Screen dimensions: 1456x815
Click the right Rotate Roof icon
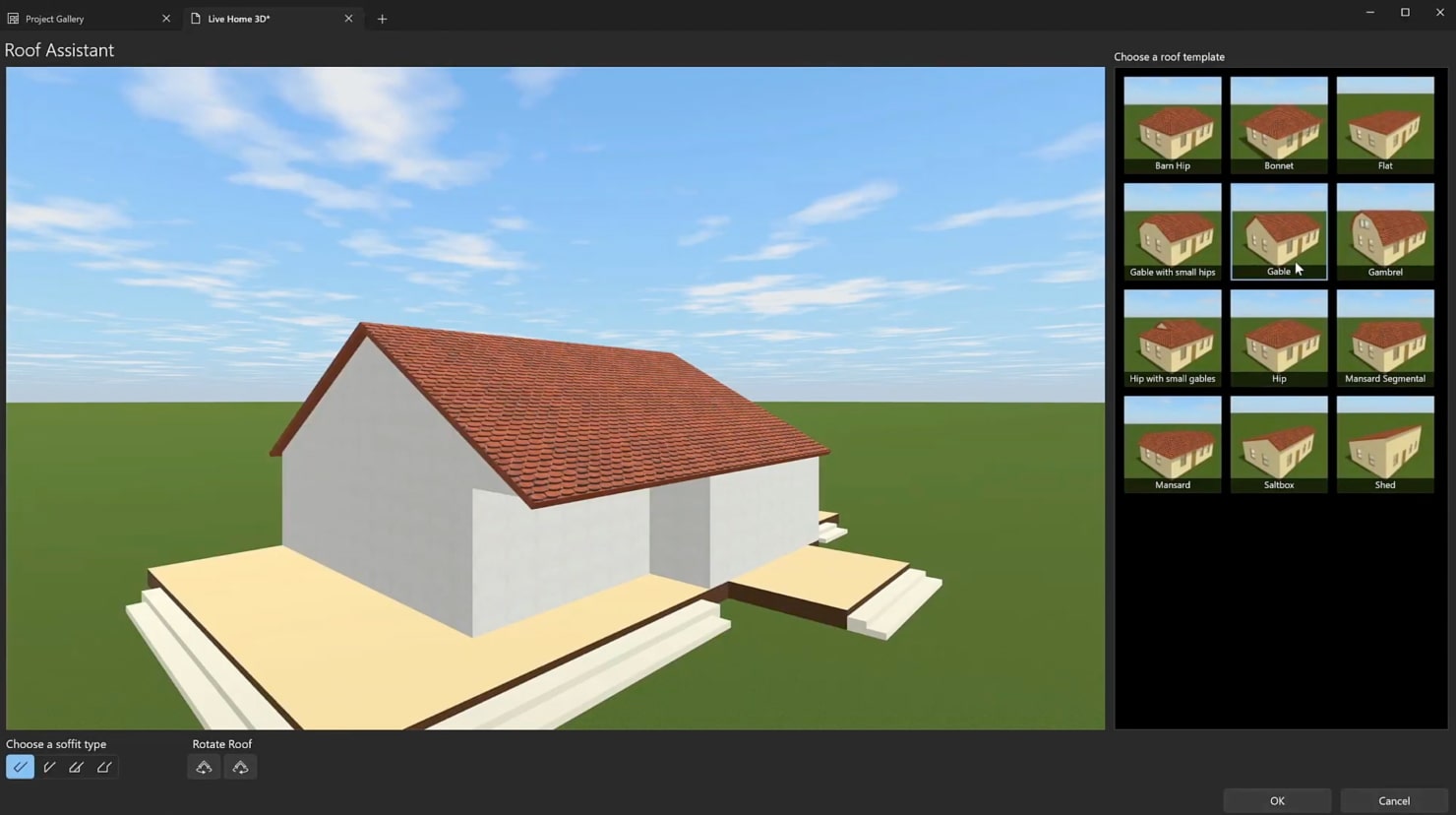240,767
